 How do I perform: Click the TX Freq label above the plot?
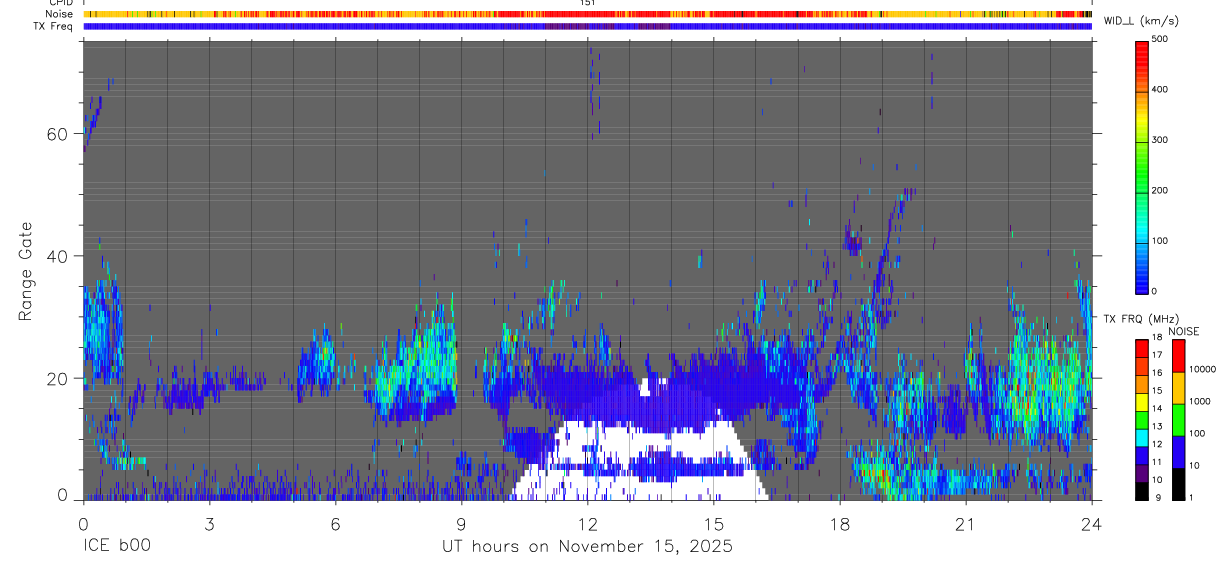click(54, 26)
